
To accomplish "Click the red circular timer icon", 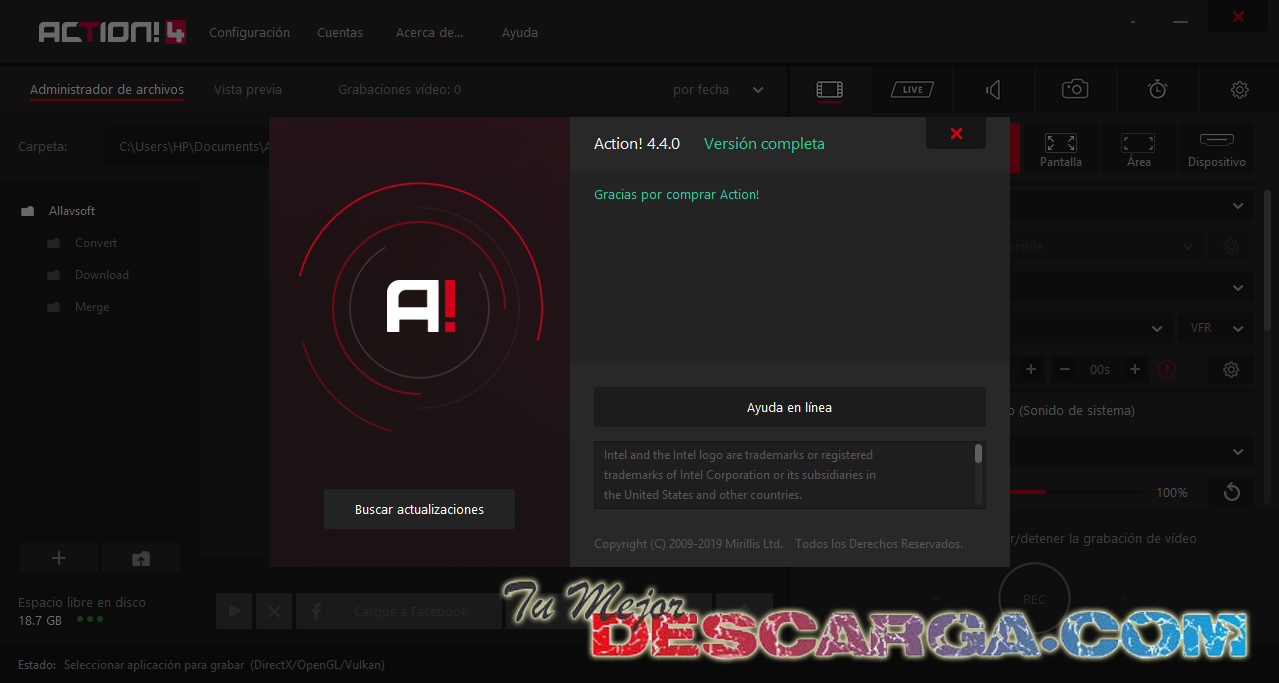I will coord(1167,369).
